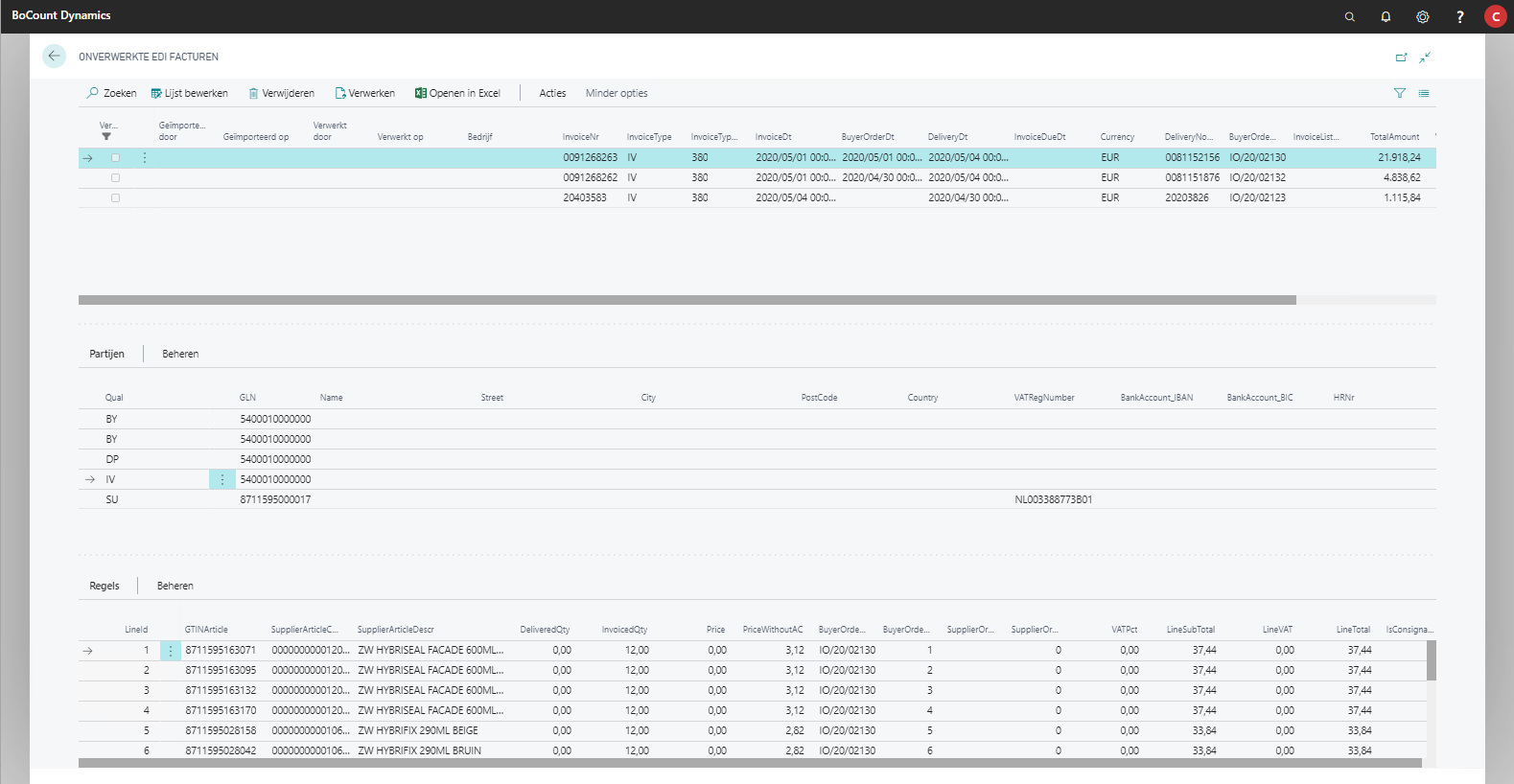Open settings gear icon
Viewport: 1514px width, 784px height.
pyautogui.click(x=1422, y=17)
